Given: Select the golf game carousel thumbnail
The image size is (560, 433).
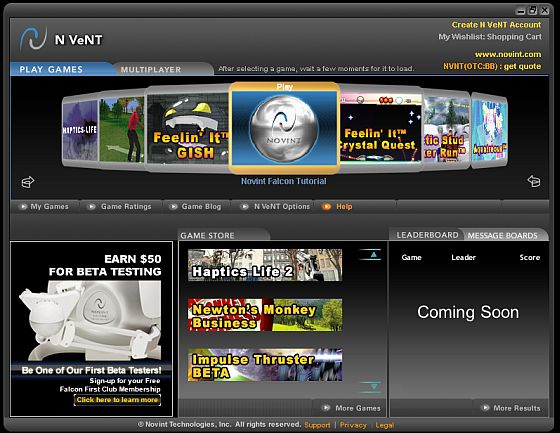Looking at the screenshot, I should point(122,129).
